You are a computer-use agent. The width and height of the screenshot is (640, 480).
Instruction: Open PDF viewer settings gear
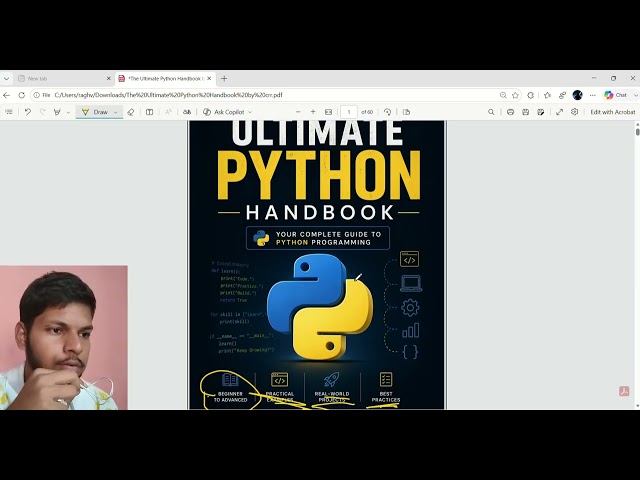(x=574, y=112)
